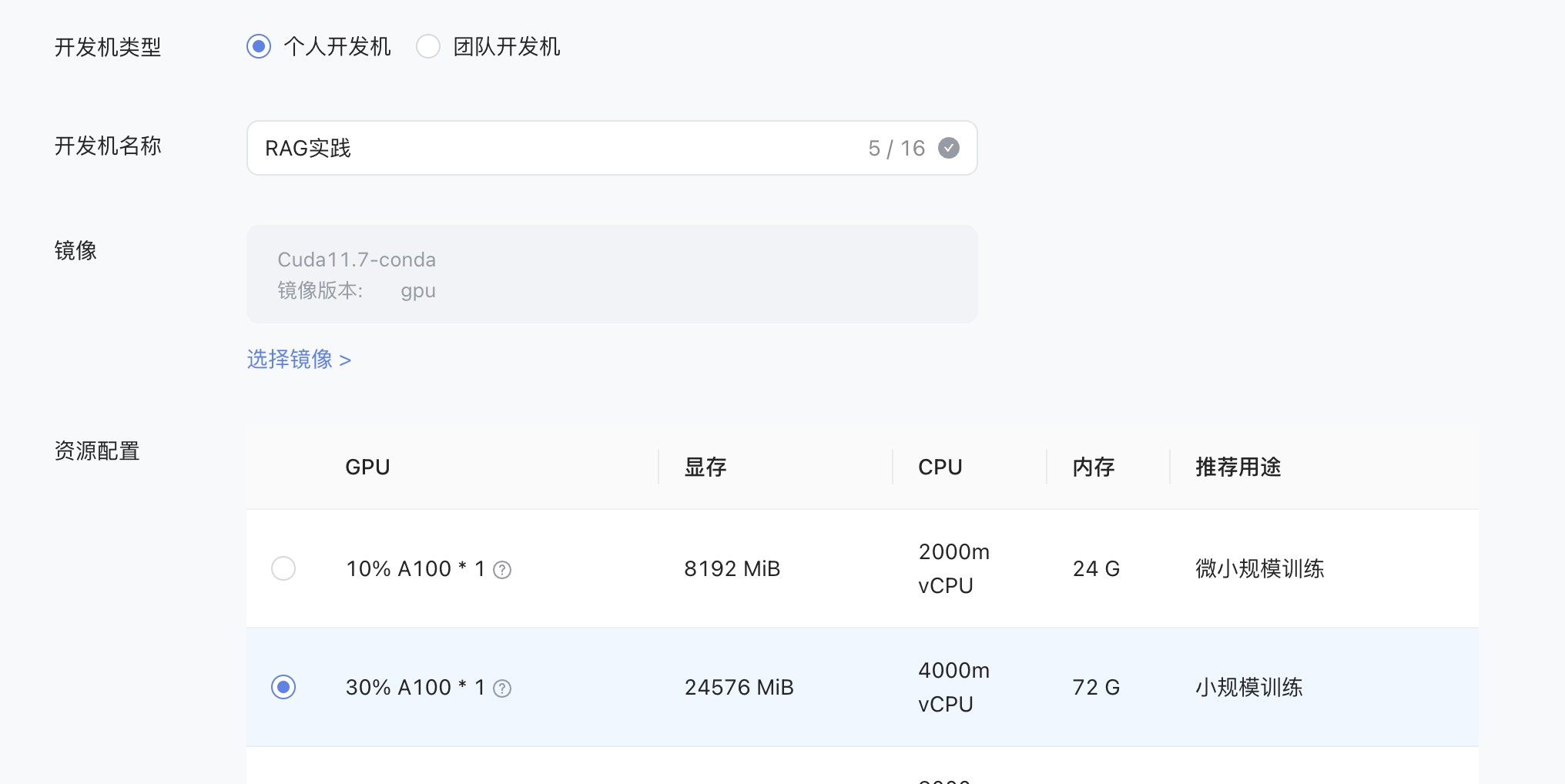Click help icon beside 10% A100 * 1

click(x=502, y=570)
